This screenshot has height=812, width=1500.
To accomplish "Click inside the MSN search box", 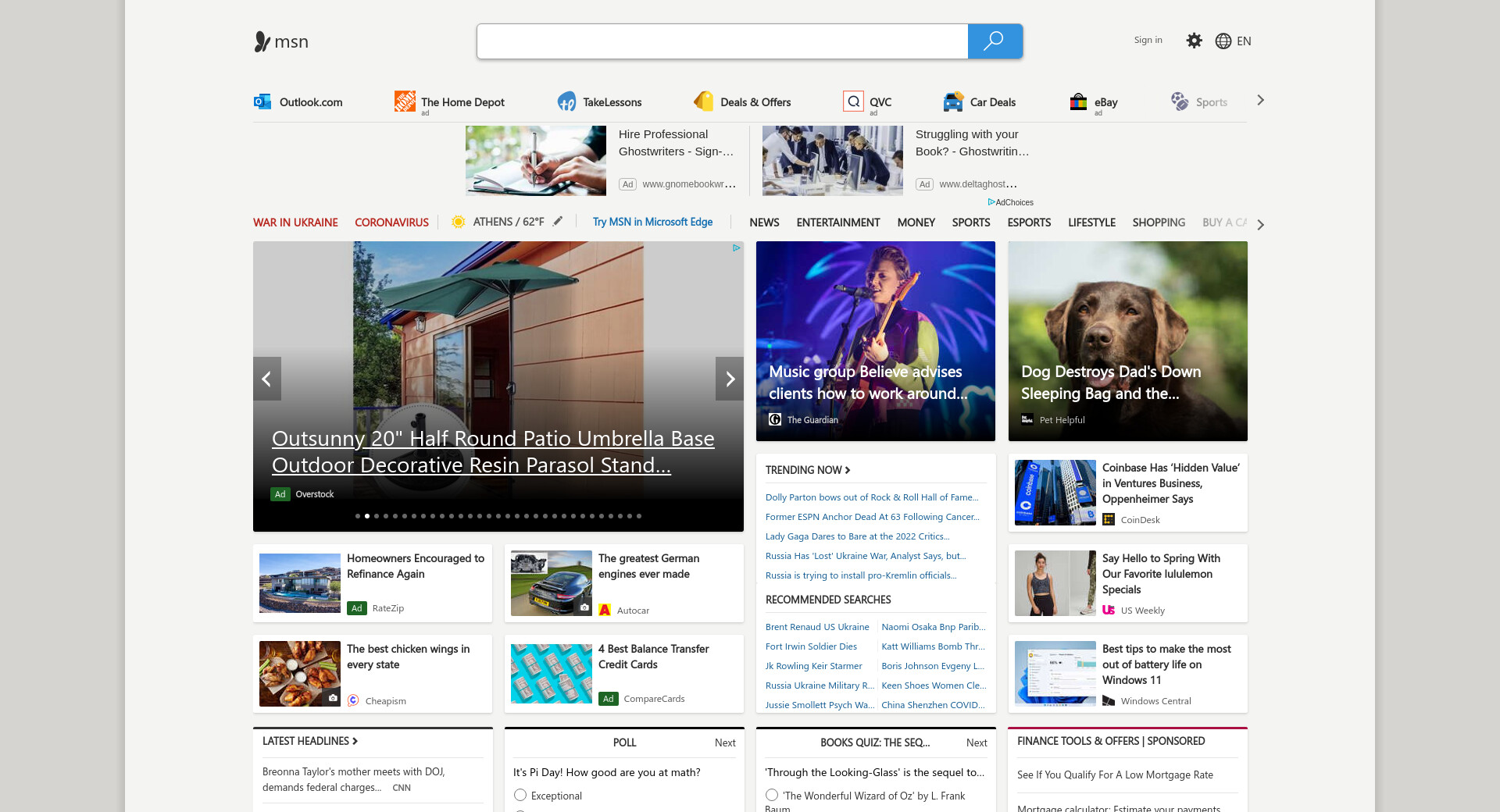I will click(x=722, y=41).
